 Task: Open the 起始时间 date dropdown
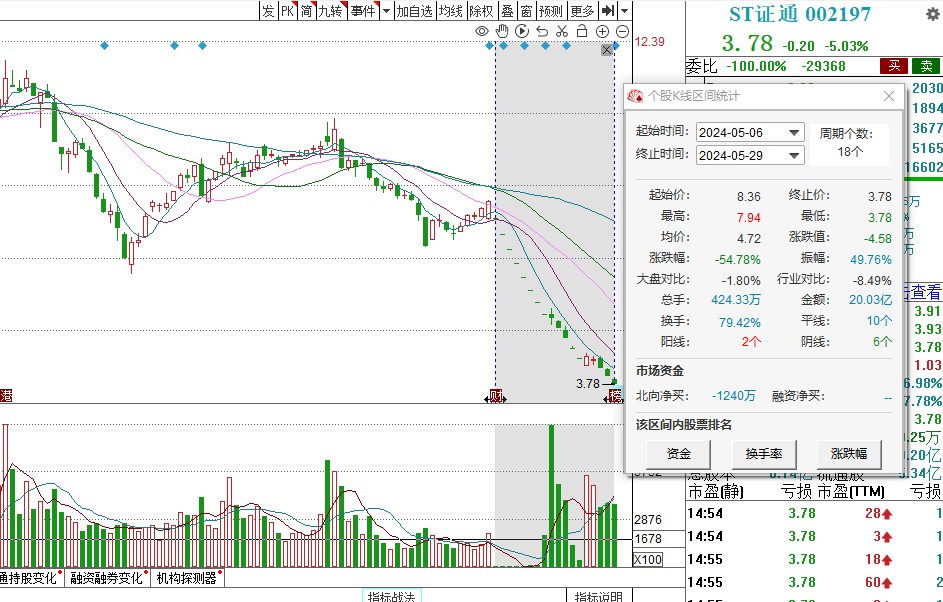coord(794,132)
